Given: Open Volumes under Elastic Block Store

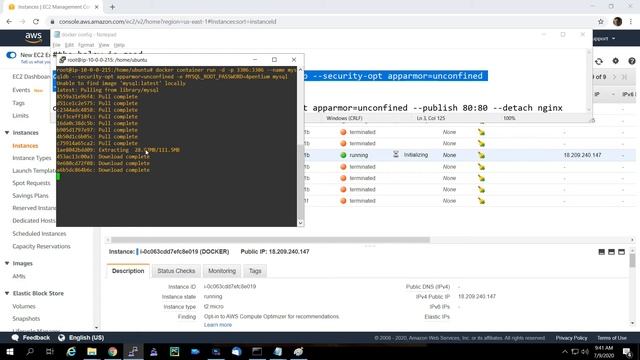Looking at the screenshot, I should (x=24, y=306).
